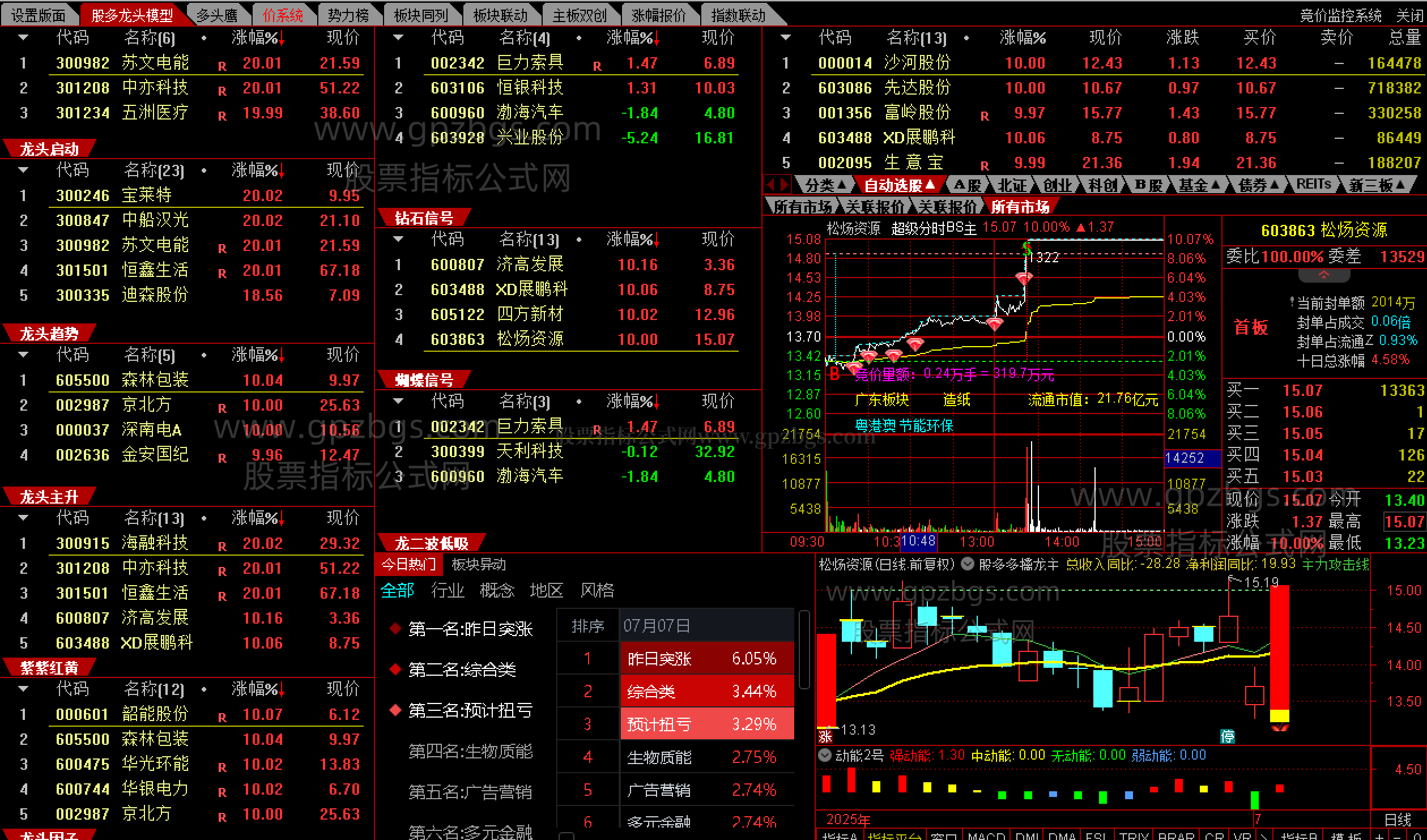Click the blue 14252 volume value box
This screenshot has width=1427, height=840.
click(1192, 458)
